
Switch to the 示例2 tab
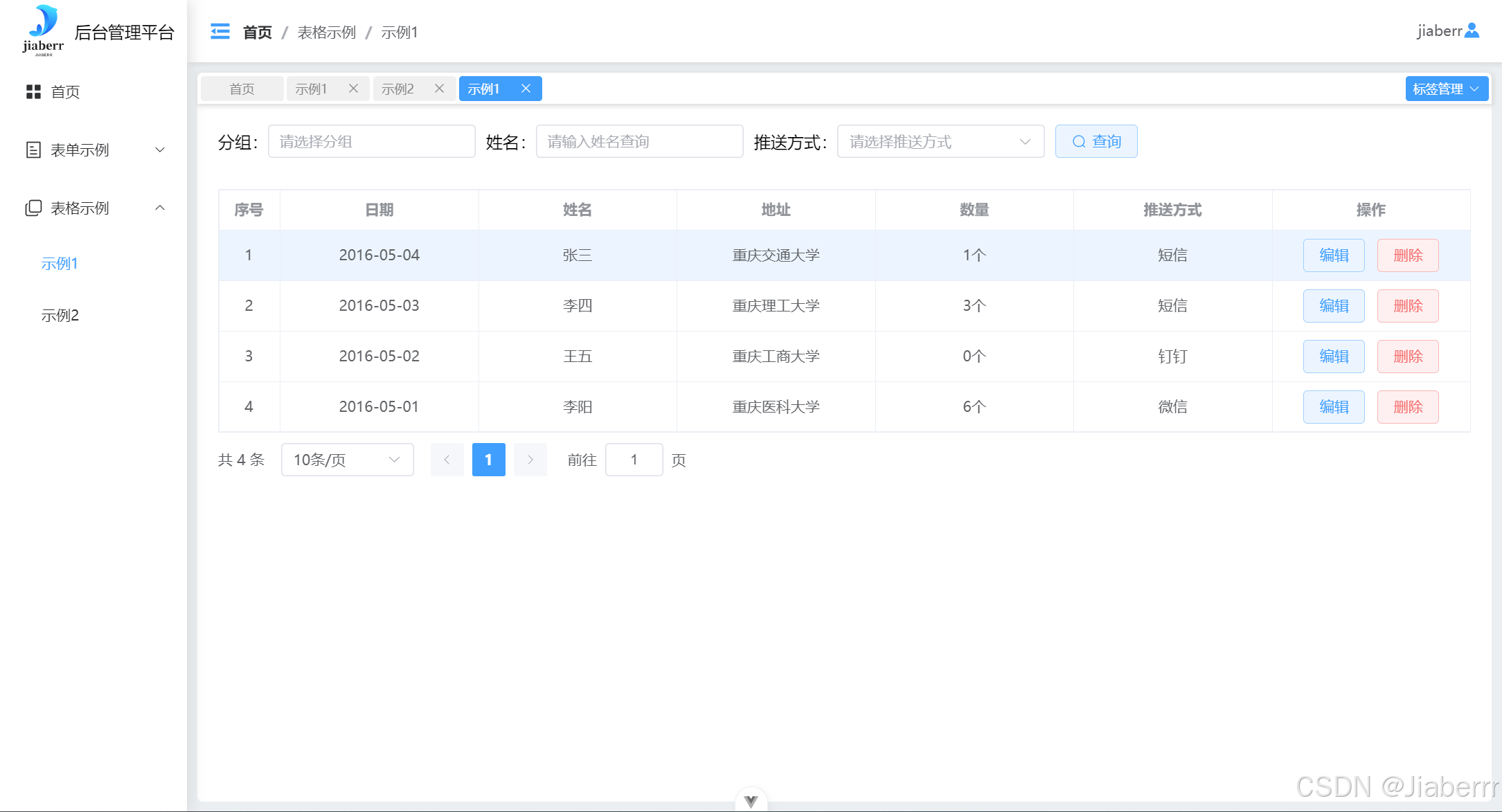tap(398, 89)
